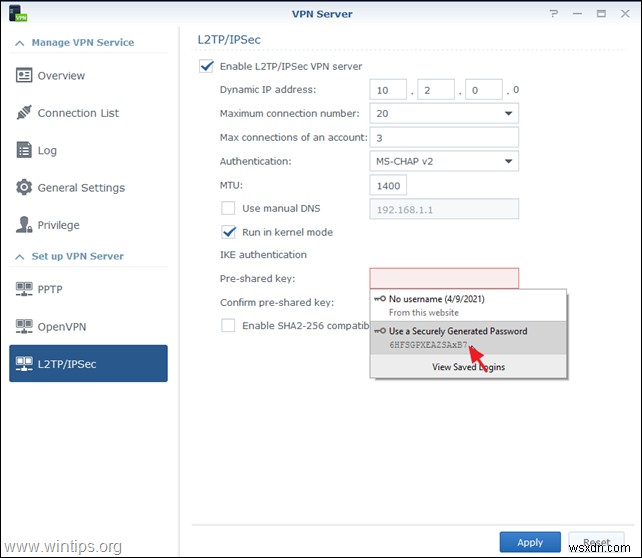
Task: Click the L2TP/IPSec network icon
Action: [24, 364]
